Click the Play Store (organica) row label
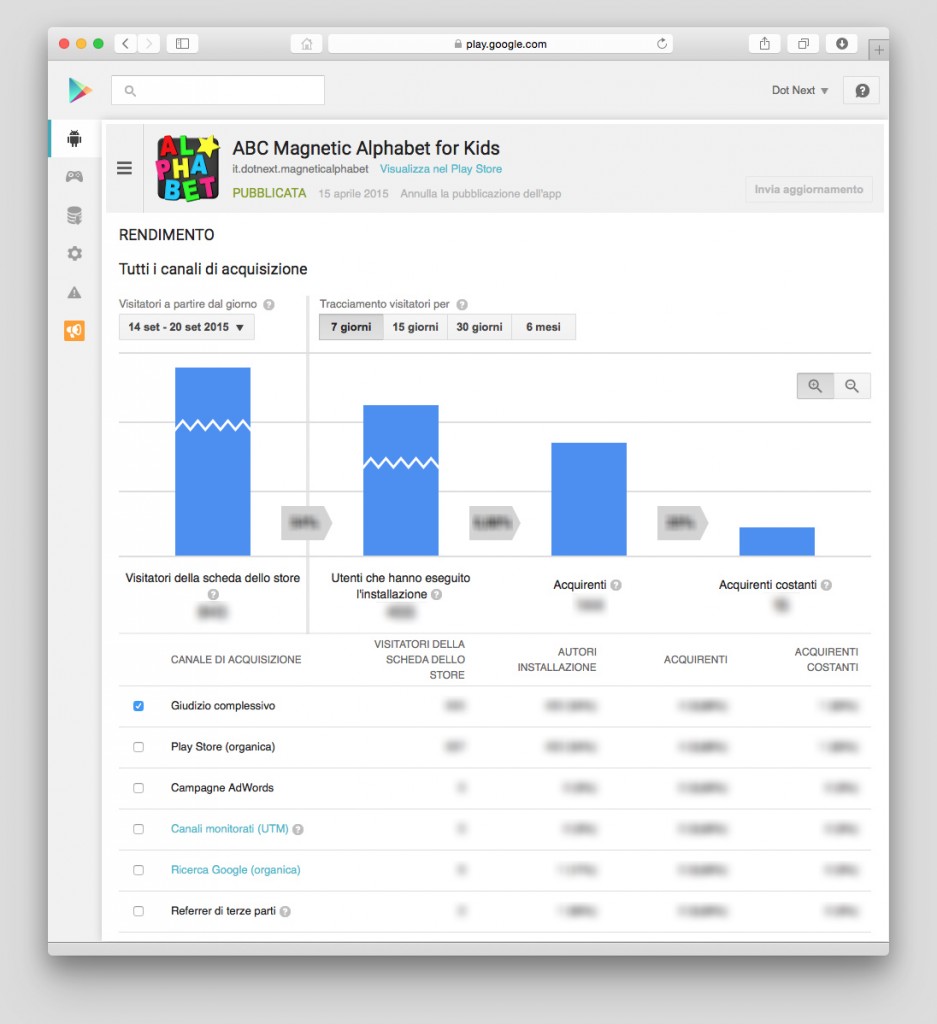 point(223,746)
